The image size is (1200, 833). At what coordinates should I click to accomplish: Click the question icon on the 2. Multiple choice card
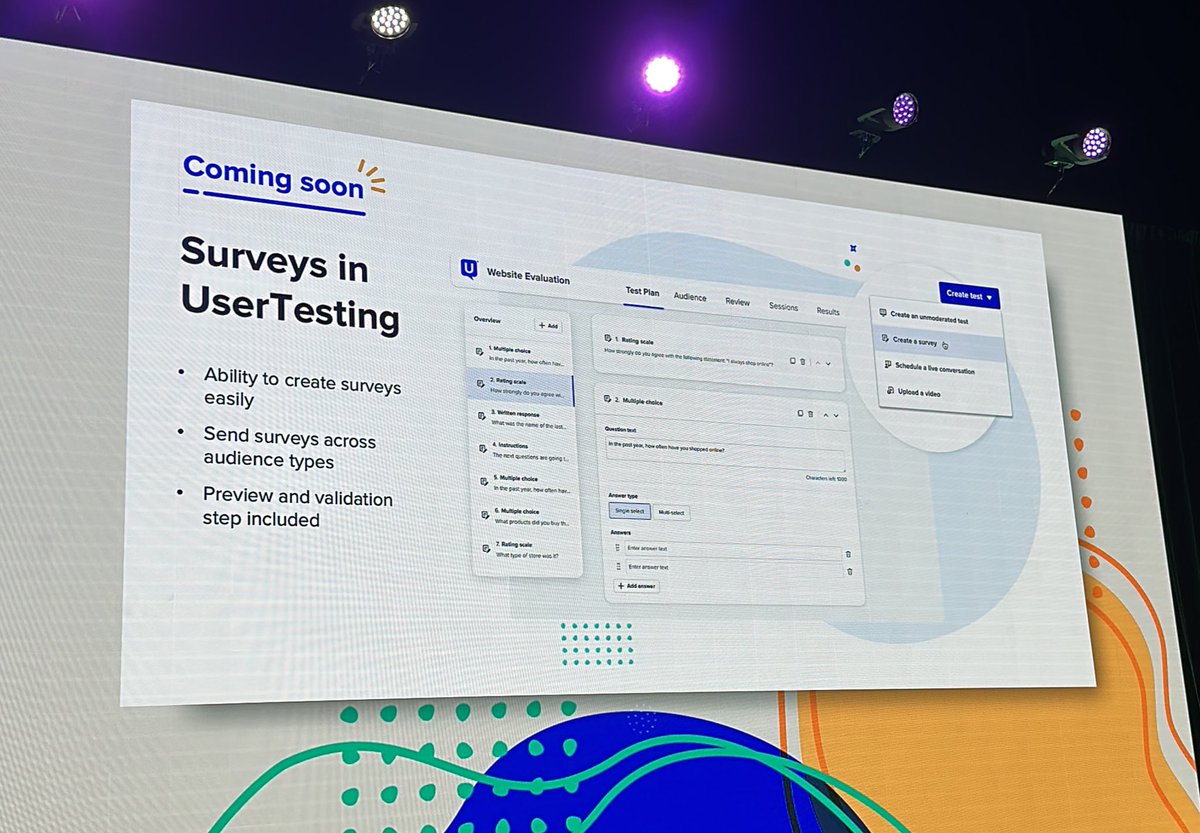point(607,398)
